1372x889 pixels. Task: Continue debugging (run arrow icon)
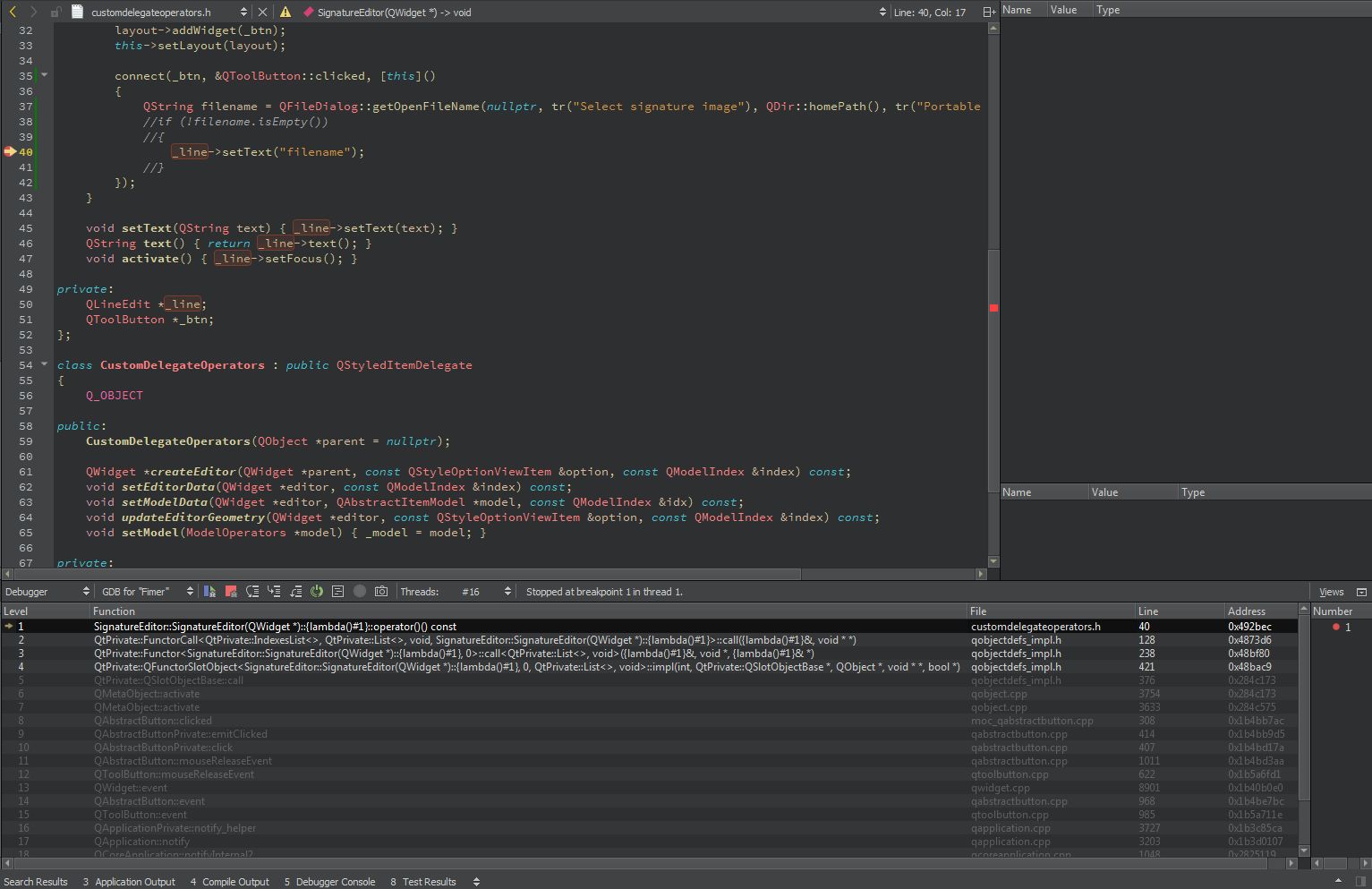[x=209, y=591]
